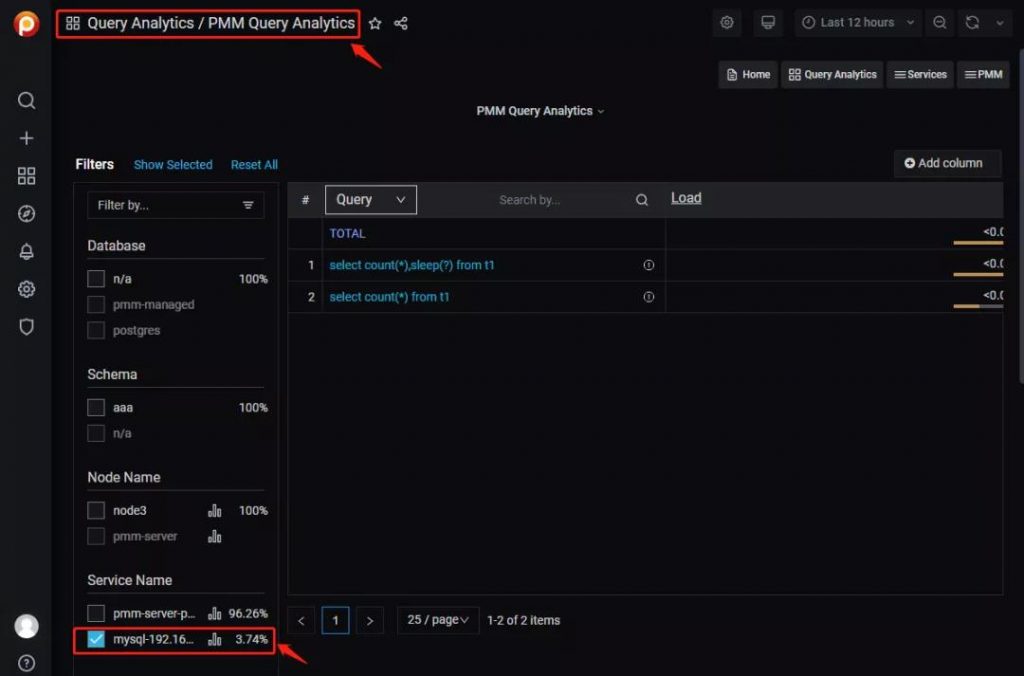Screen dimensions: 1024x676
Task: Open the select count(*) from t1 query
Action: coord(390,297)
